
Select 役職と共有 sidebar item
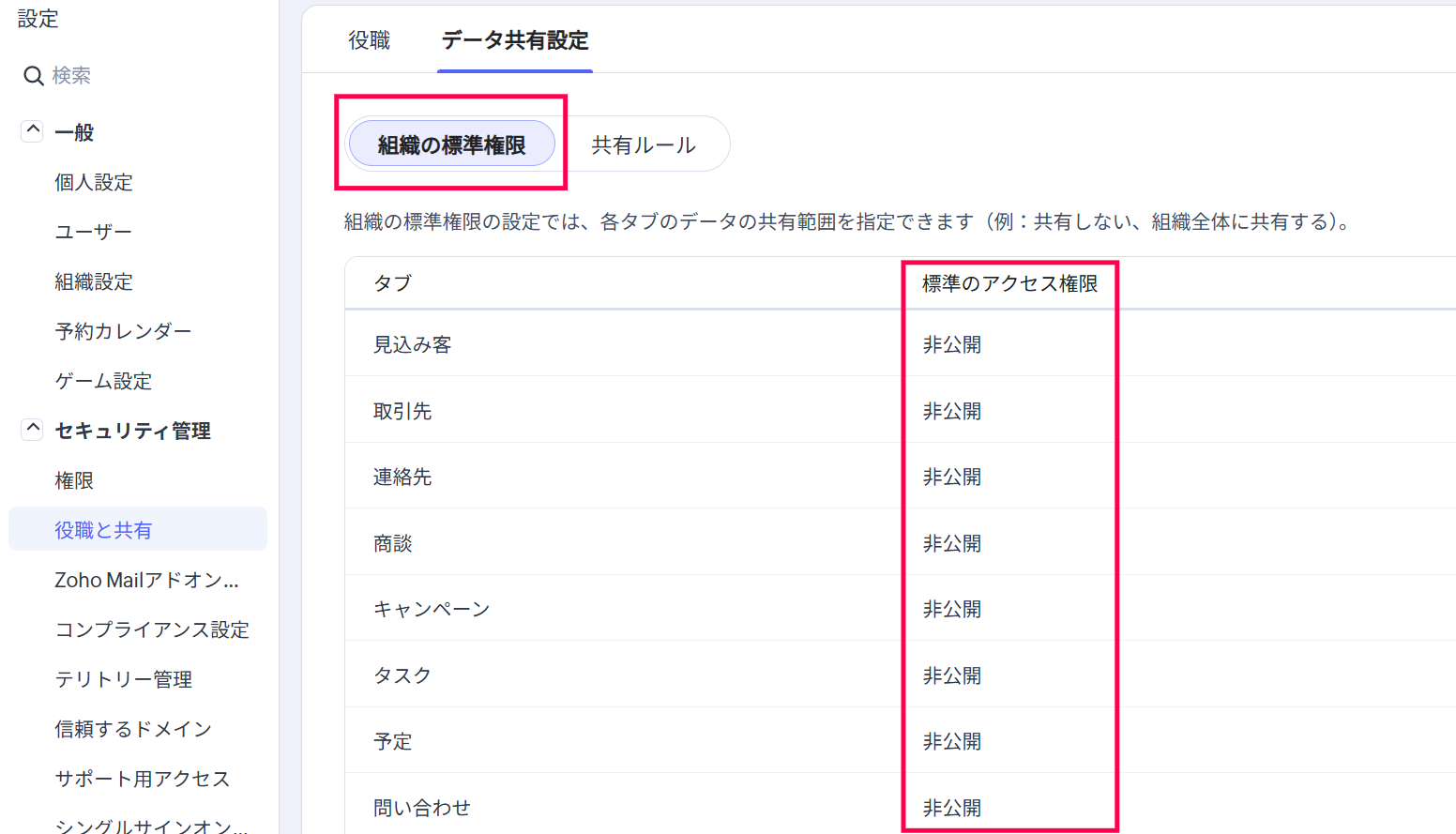pyautogui.click(x=103, y=530)
